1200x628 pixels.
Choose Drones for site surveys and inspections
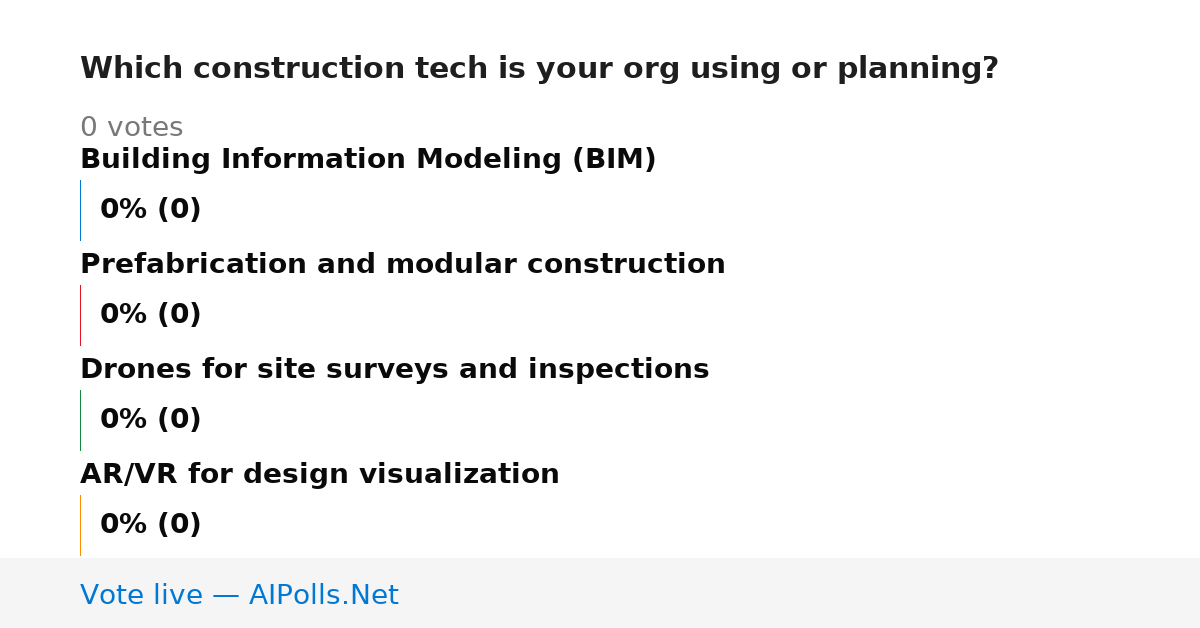click(394, 370)
